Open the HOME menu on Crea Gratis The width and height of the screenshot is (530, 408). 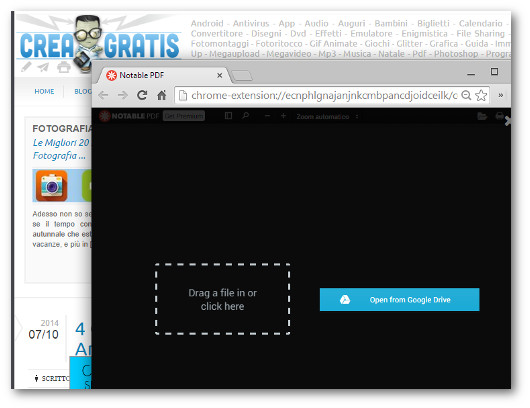pyautogui.click(x=44, y=92)
